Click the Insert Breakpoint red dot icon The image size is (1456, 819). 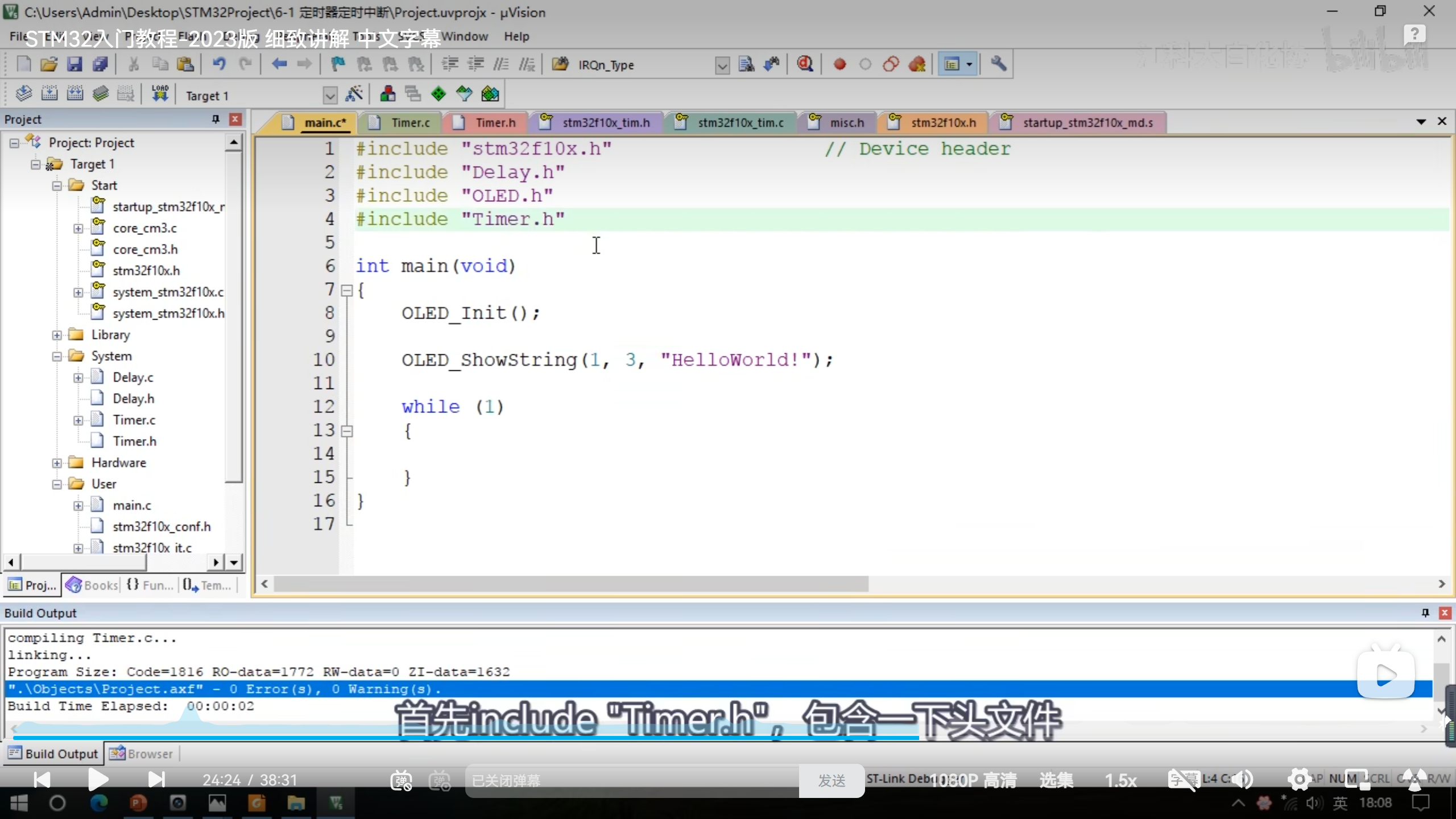tap(839, 64)
